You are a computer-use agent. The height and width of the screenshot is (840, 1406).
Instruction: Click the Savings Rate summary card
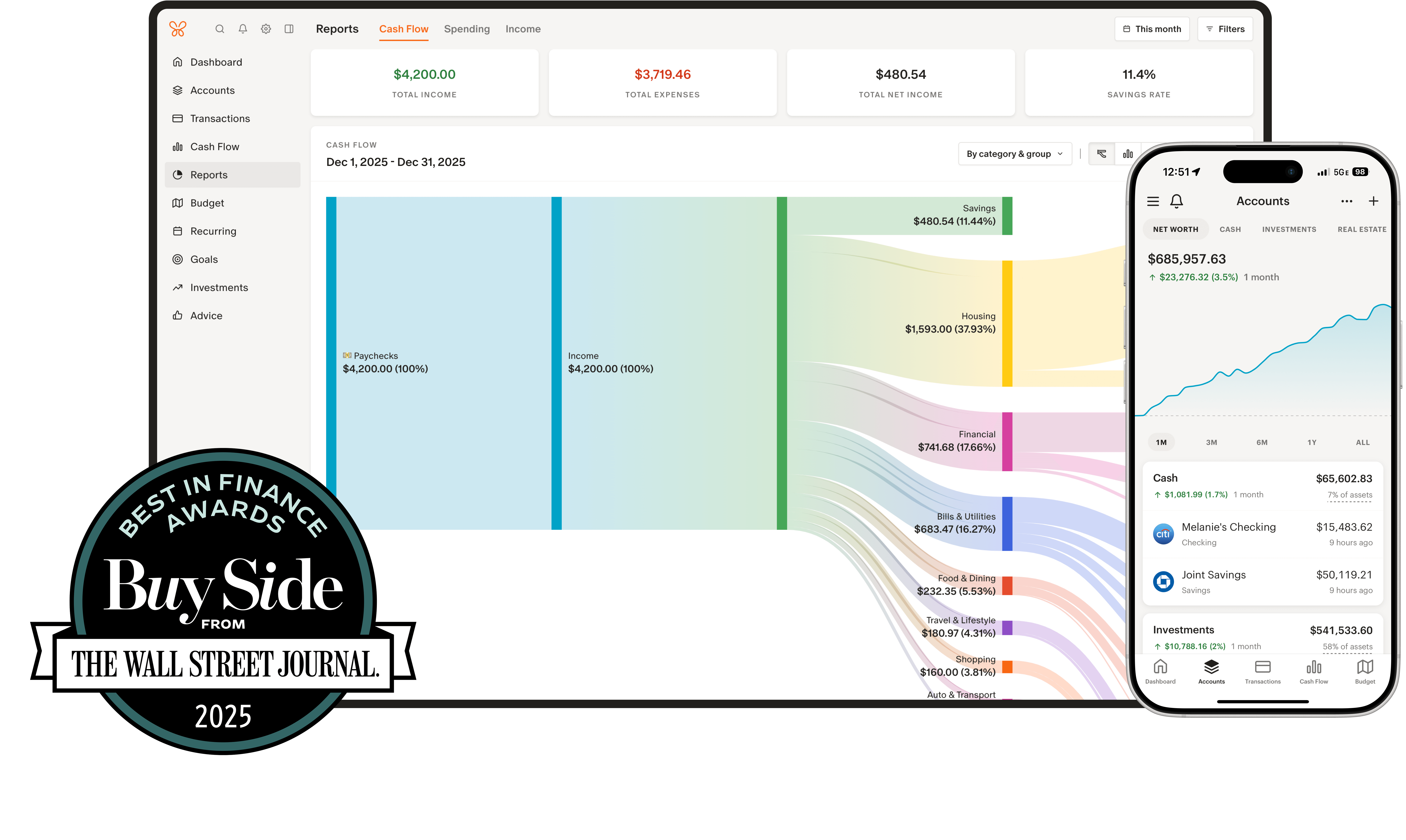pyautogui.click(x=1139, y=83)
